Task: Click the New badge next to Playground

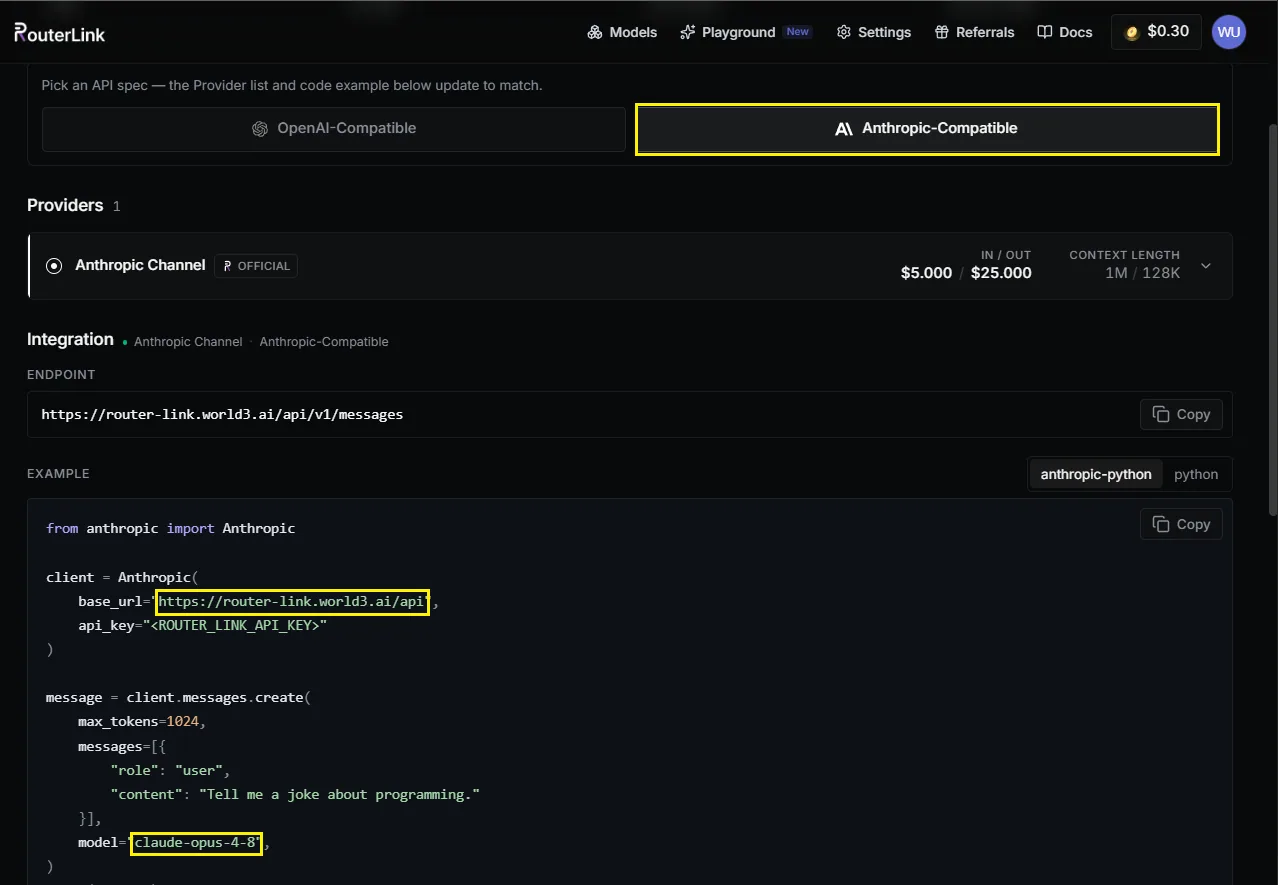Action: tap(798, 32)
